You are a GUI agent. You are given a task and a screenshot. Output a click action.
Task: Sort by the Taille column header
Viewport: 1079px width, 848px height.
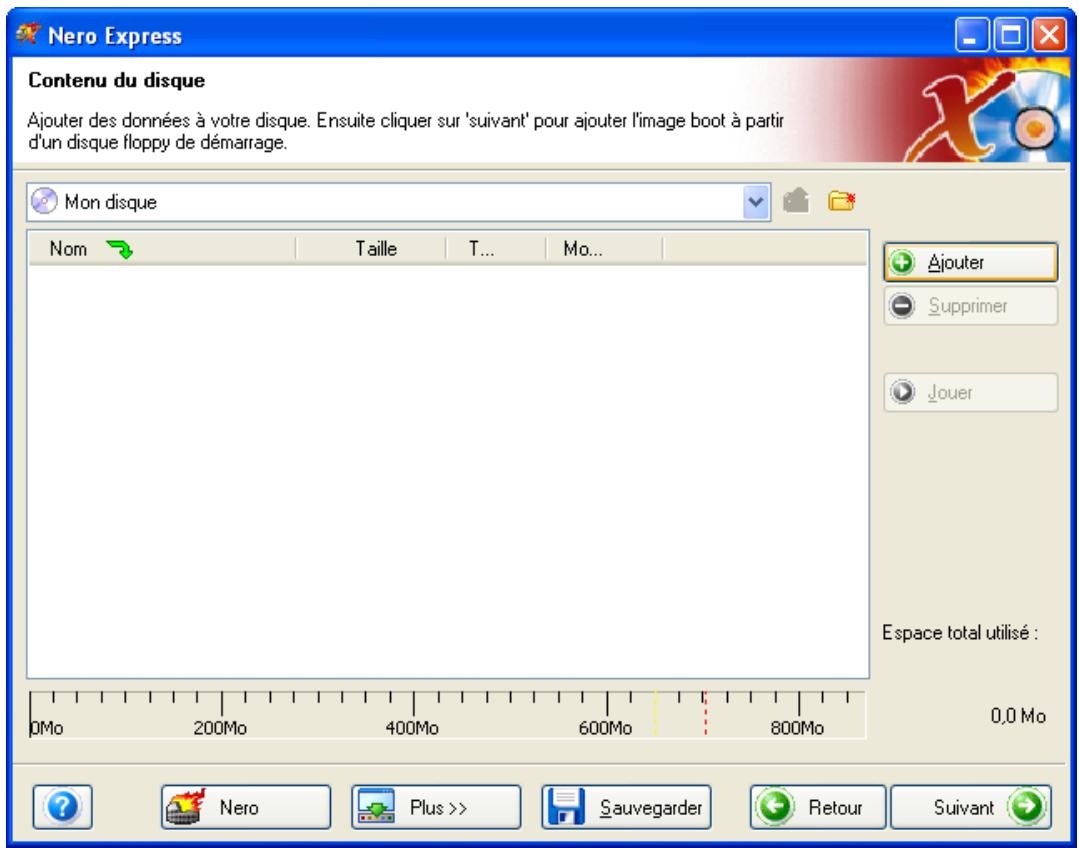coord(372,248)
